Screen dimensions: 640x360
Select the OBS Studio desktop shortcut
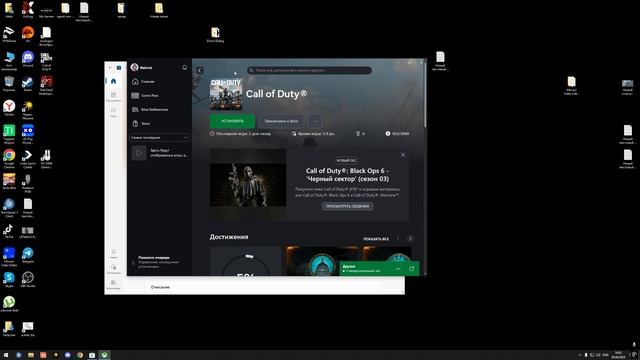[28, 280]
